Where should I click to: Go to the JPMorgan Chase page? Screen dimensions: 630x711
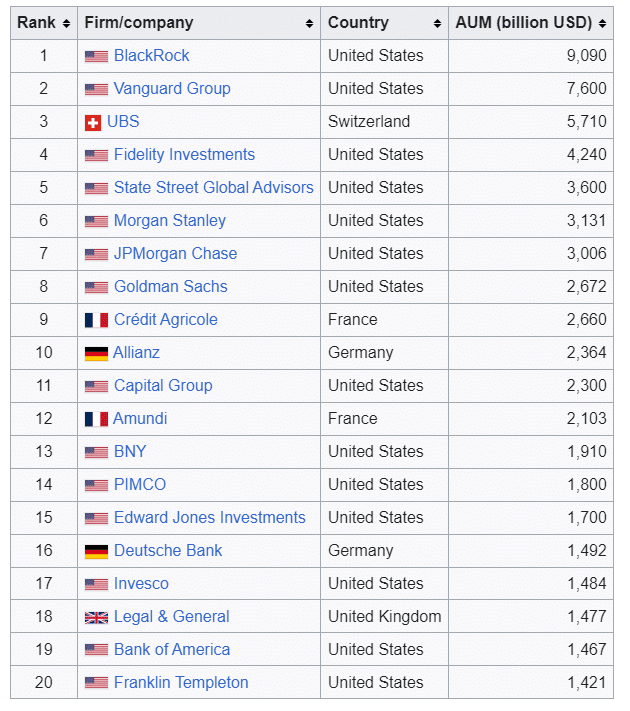click(176, 254)
